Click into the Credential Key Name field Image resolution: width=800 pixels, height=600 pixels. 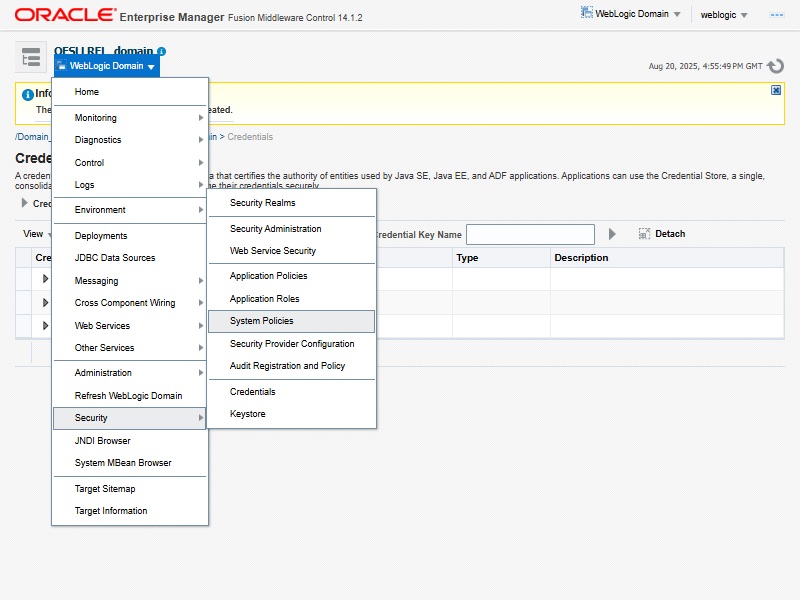coord(530,234)
